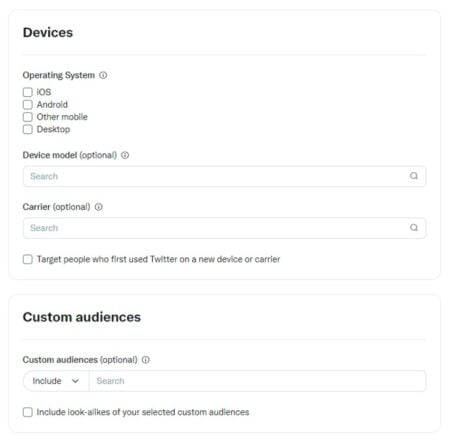Open the Include dropdown for custom audiences

coord(56,381)
